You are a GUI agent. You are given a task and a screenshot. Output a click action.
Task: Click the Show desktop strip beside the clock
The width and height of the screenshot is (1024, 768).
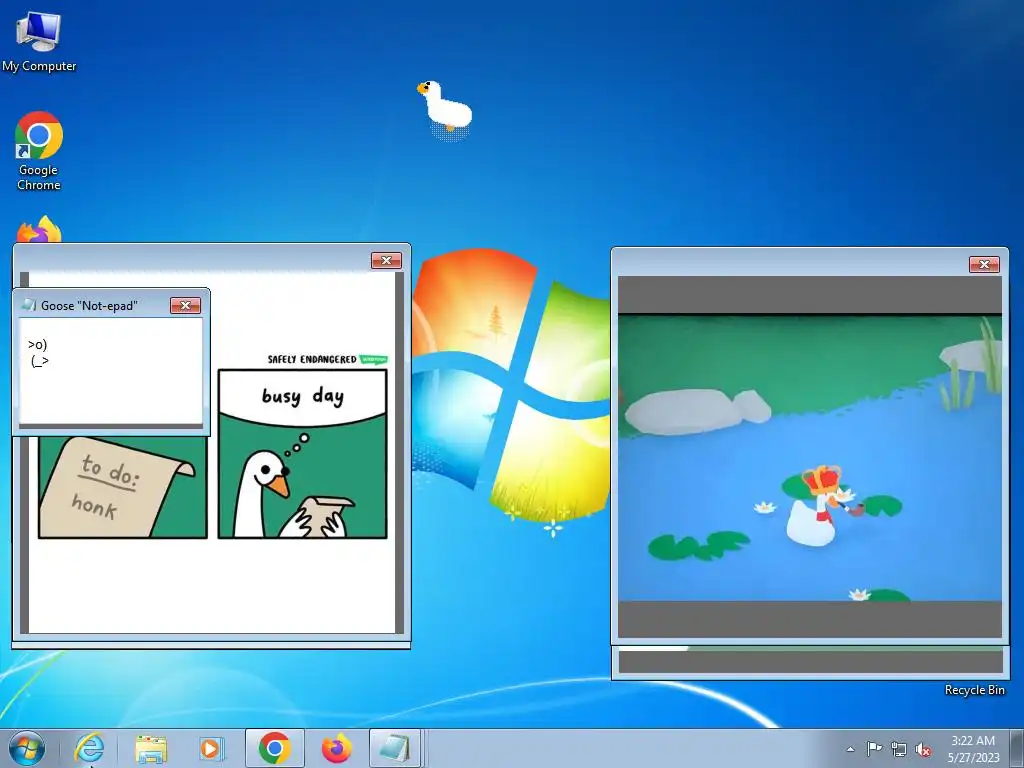[x=1017, y=748]
